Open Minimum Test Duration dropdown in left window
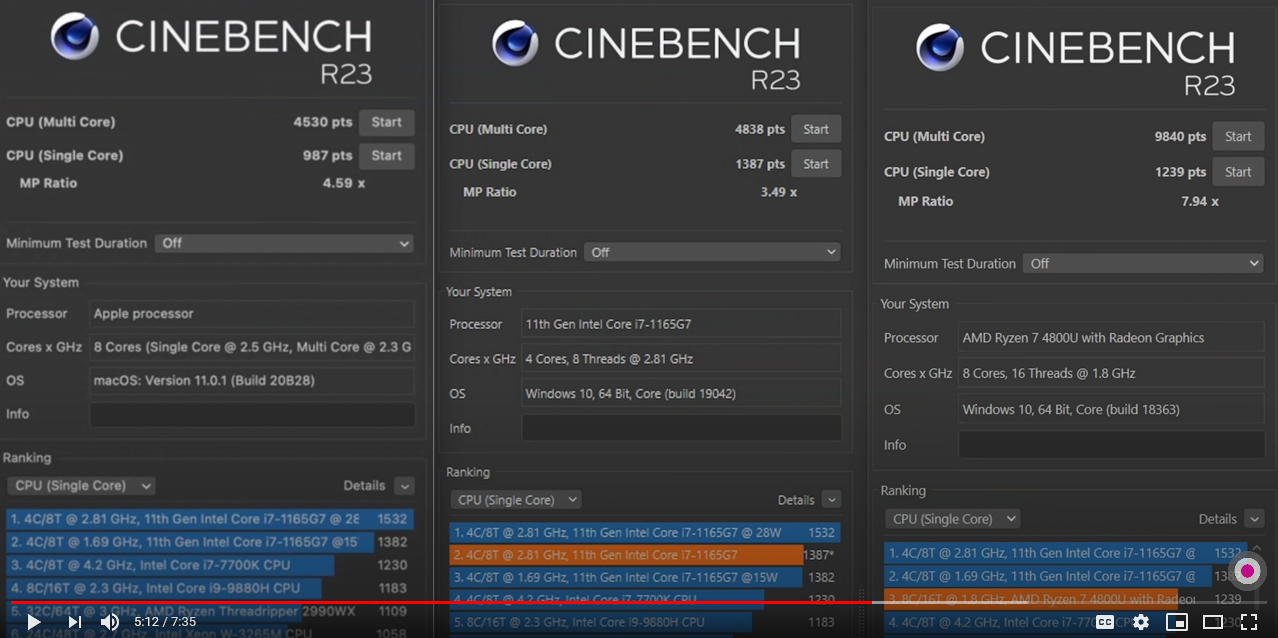 pos(284,243)
